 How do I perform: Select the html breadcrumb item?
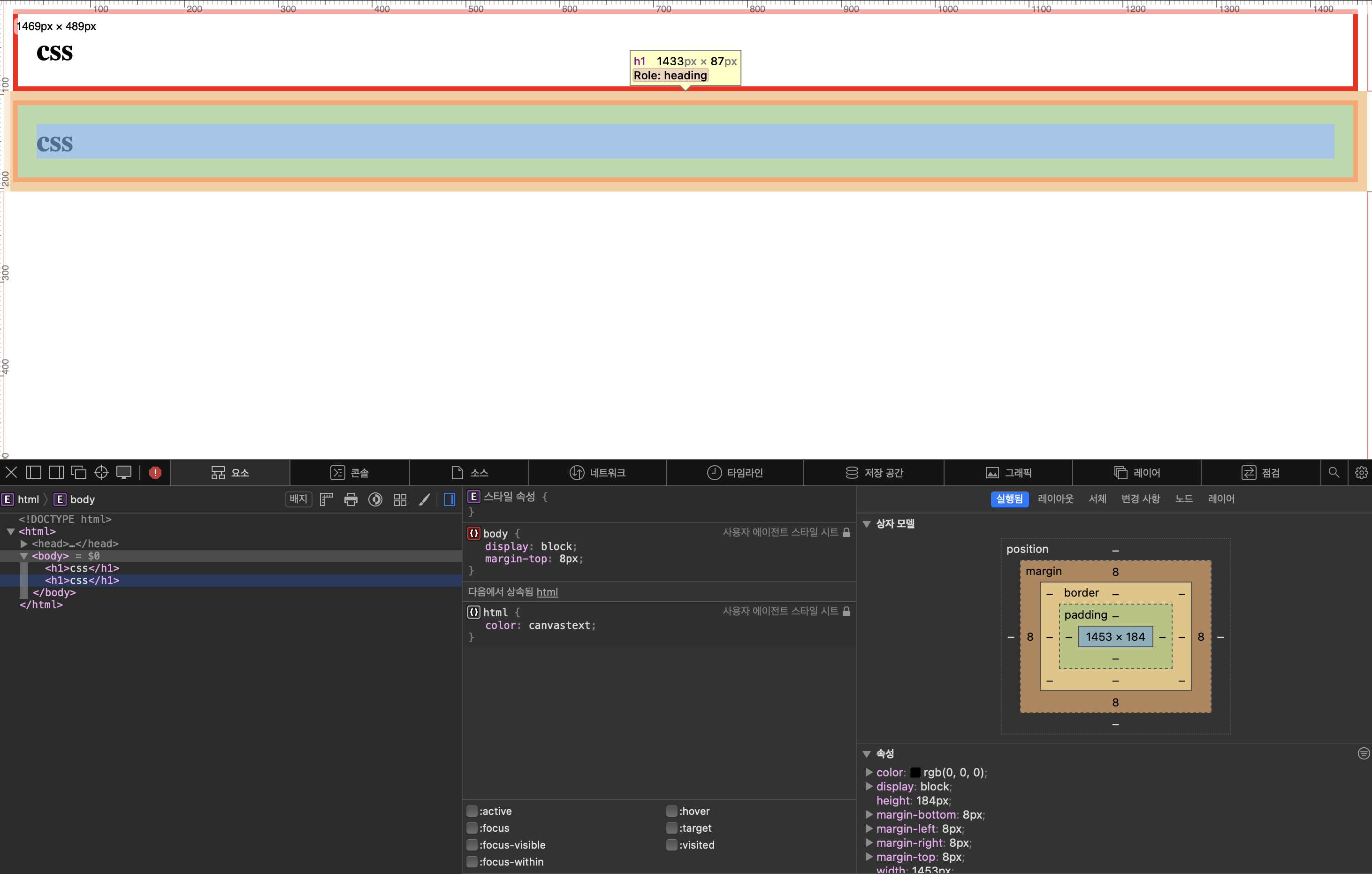point(22,499)
